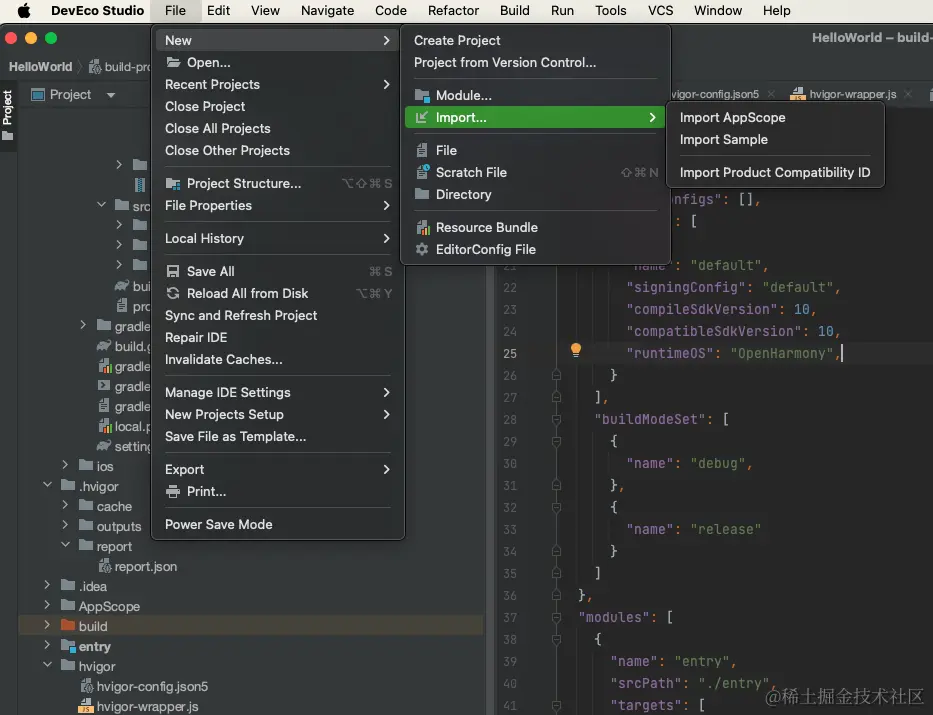
Task: Click the hvigor-wrapper.js tab icon
Action: click(798, 94)
